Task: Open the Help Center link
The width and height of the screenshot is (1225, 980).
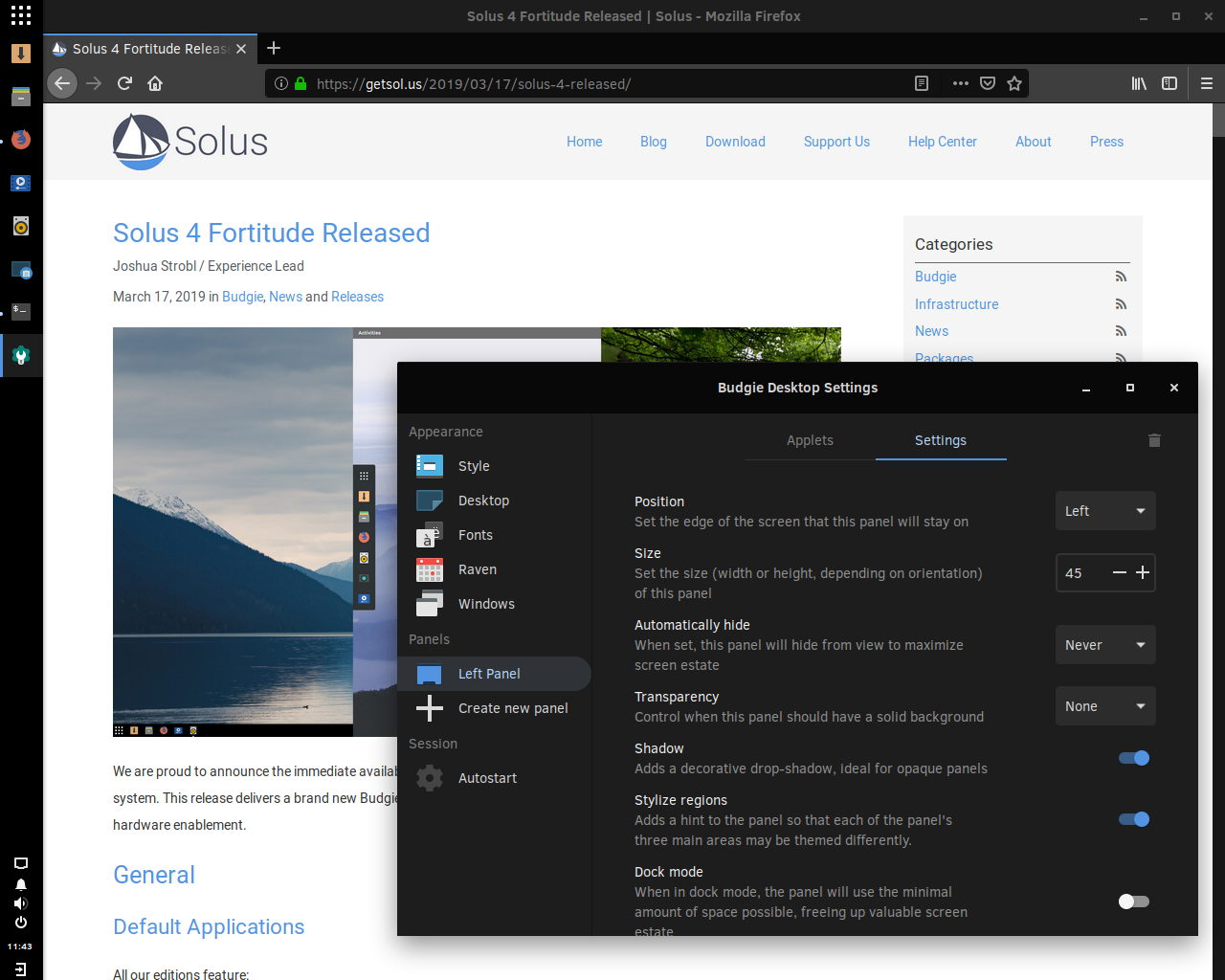Action: (943, 142)
